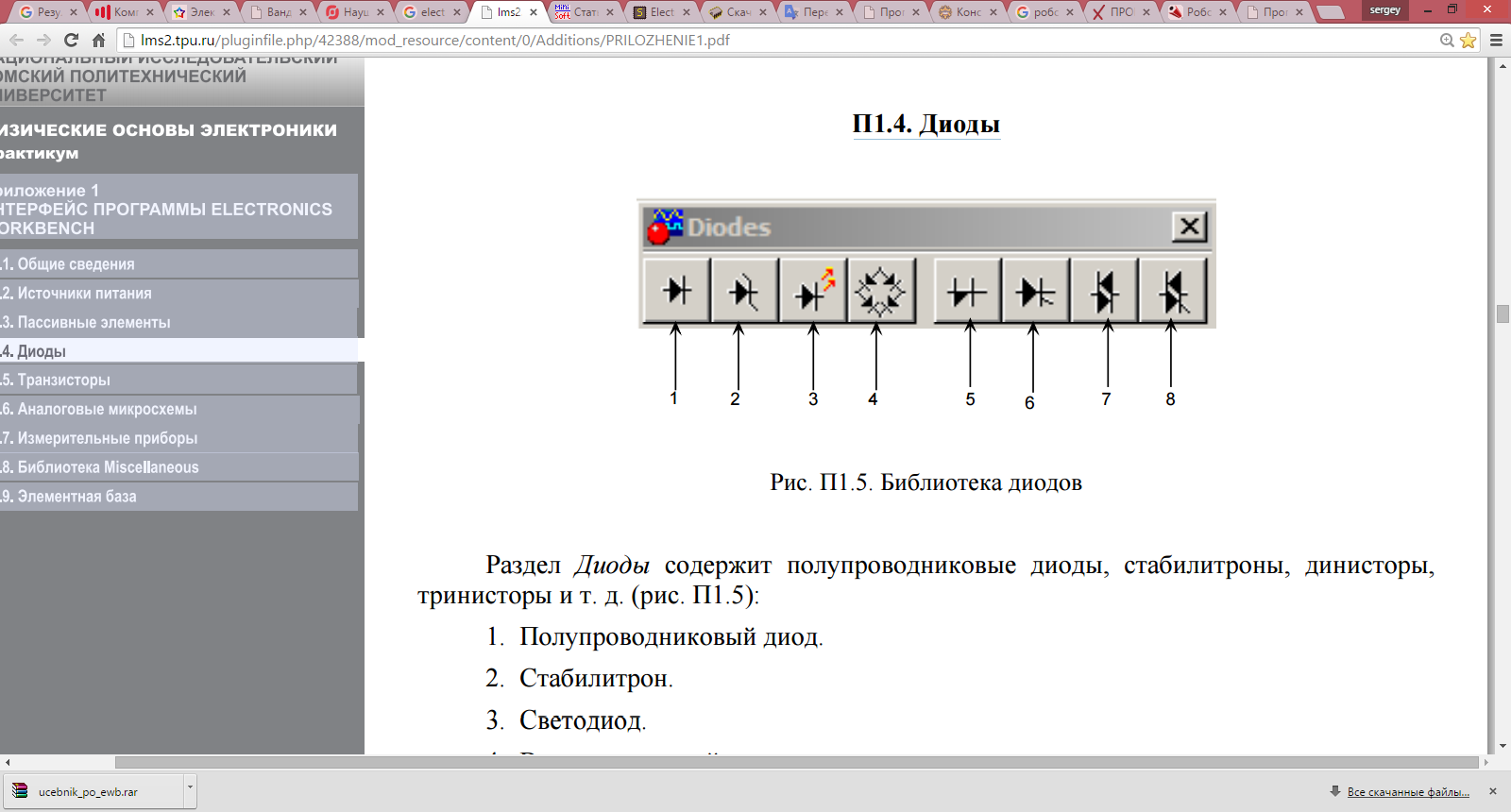Select the highlighted "4. Диоды" sidebar item

click(178, 351)
